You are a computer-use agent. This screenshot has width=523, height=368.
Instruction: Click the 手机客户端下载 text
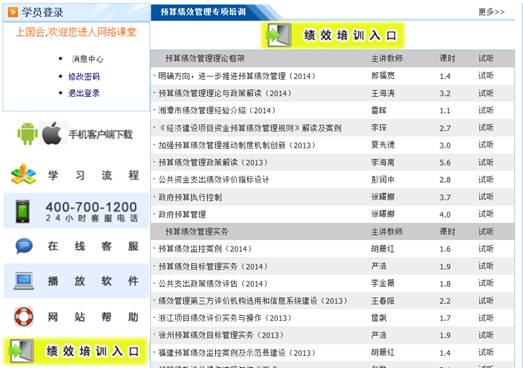coord(100,134)
